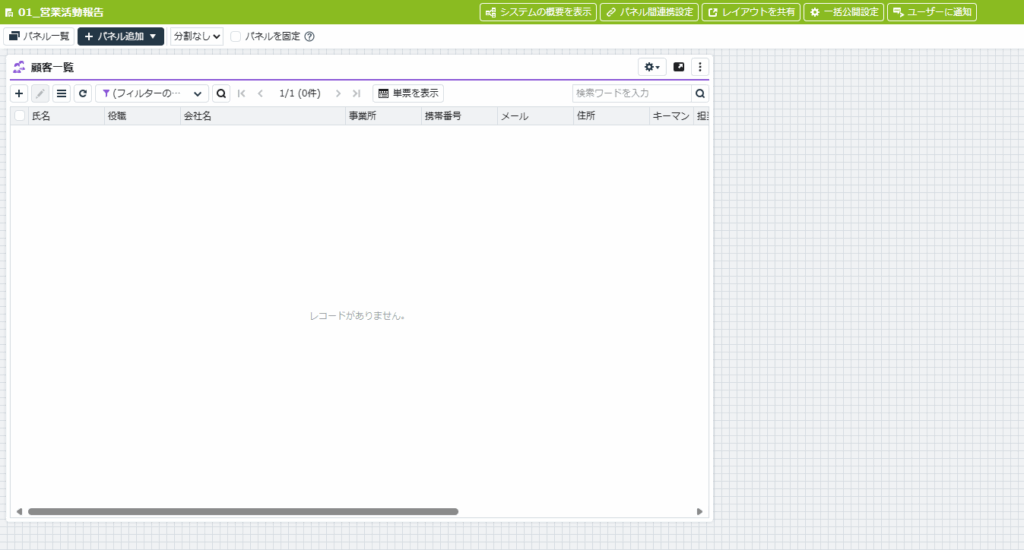Open the list menu hamburger icon

pyautogui.click(x=61, y=93)
